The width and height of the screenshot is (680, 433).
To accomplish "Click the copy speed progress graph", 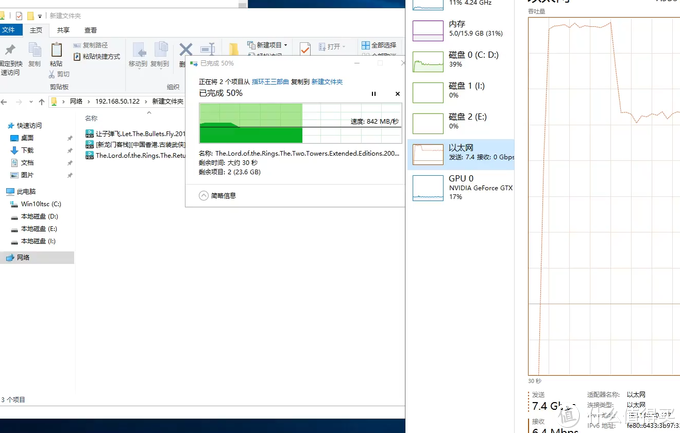I will point(300,123).
